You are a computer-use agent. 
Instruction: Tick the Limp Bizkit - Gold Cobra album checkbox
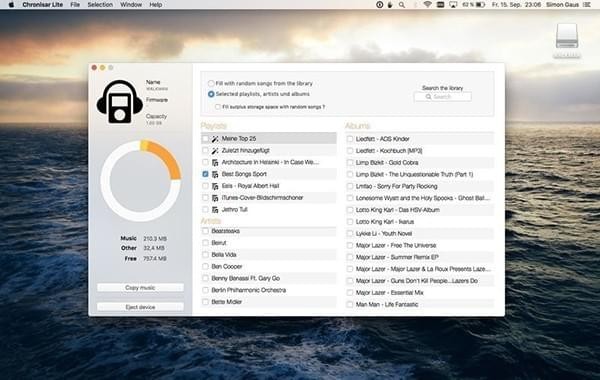[350, 163]
